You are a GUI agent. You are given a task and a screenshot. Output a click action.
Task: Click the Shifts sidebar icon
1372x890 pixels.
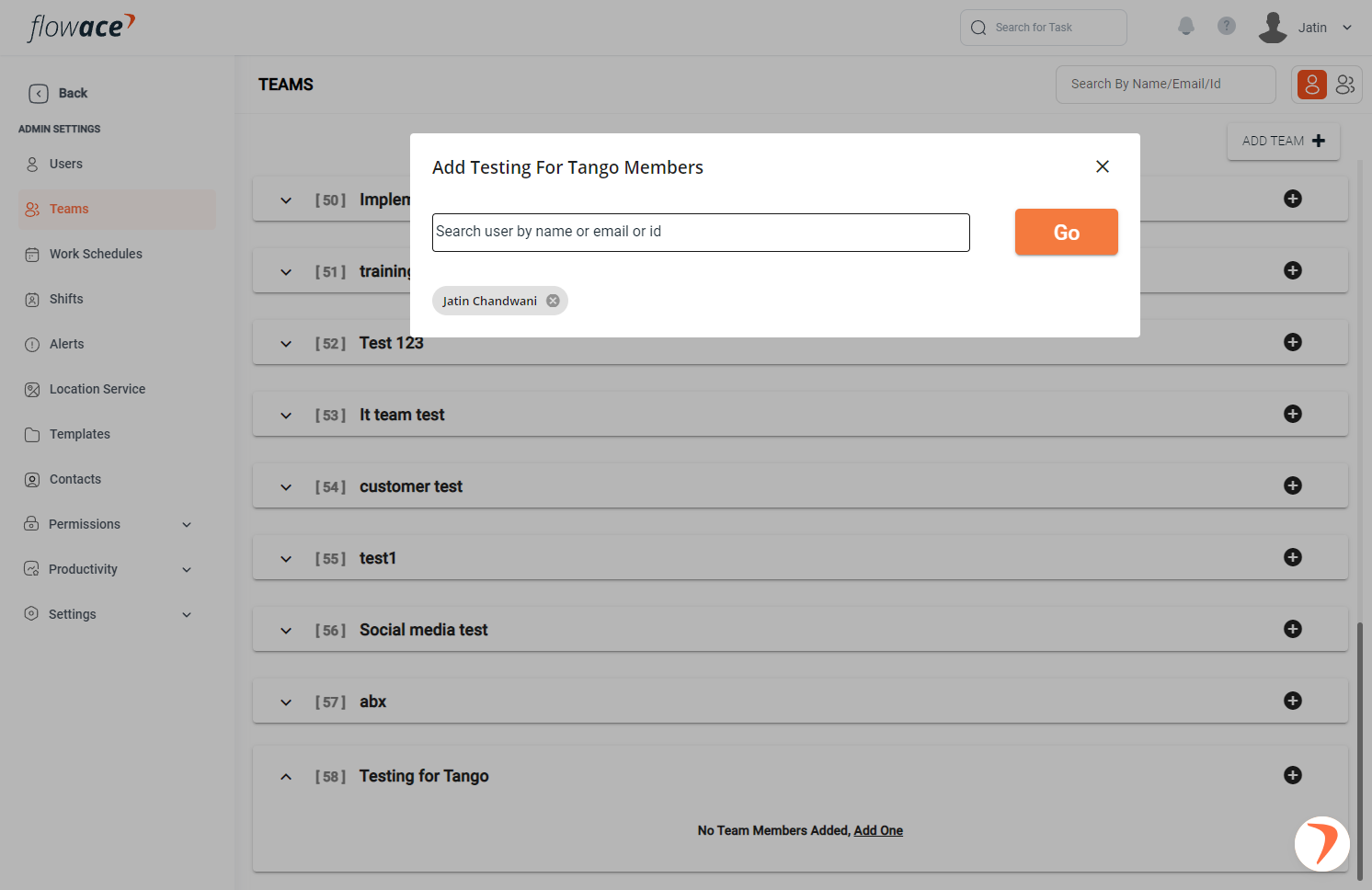(32, 300)
